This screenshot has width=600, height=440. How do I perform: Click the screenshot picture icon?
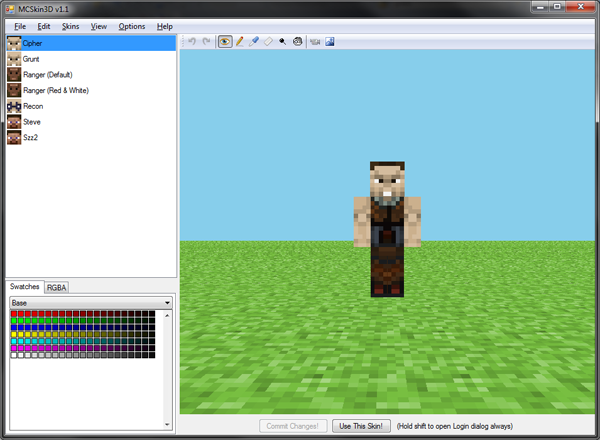point(330,42)
